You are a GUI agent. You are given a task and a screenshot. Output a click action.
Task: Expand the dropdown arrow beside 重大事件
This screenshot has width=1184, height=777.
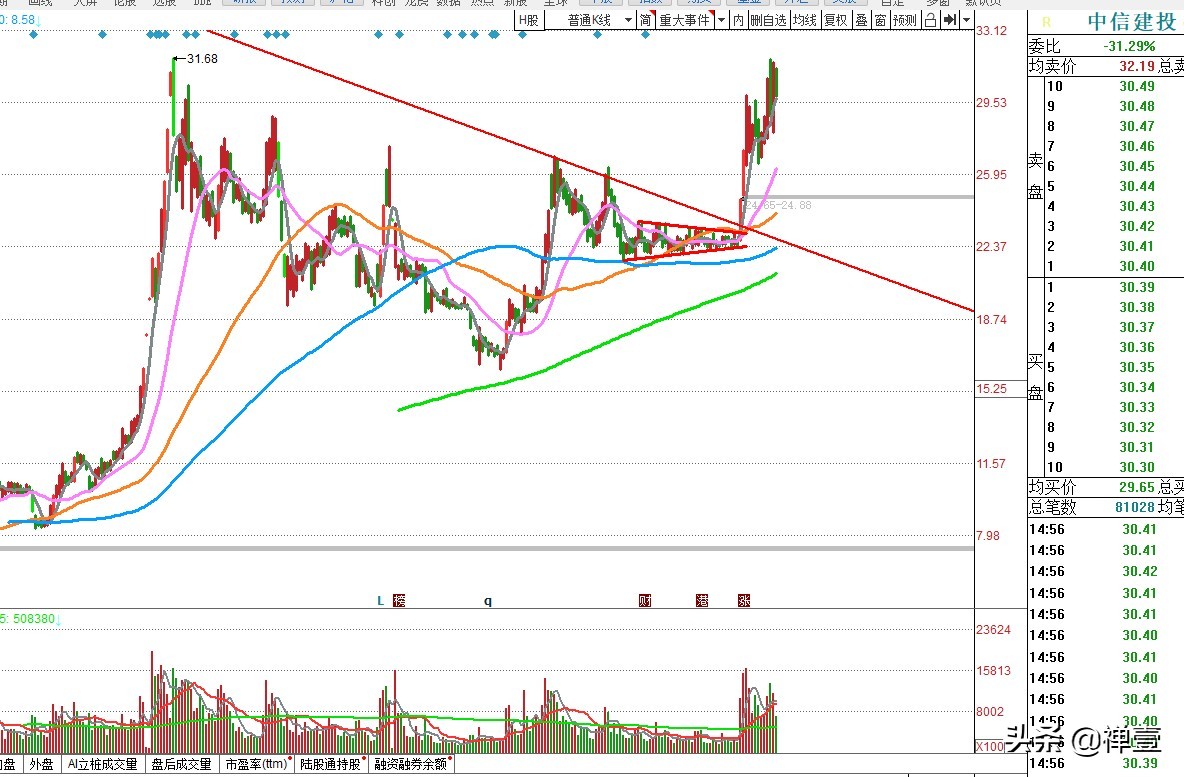pos(721,20)
